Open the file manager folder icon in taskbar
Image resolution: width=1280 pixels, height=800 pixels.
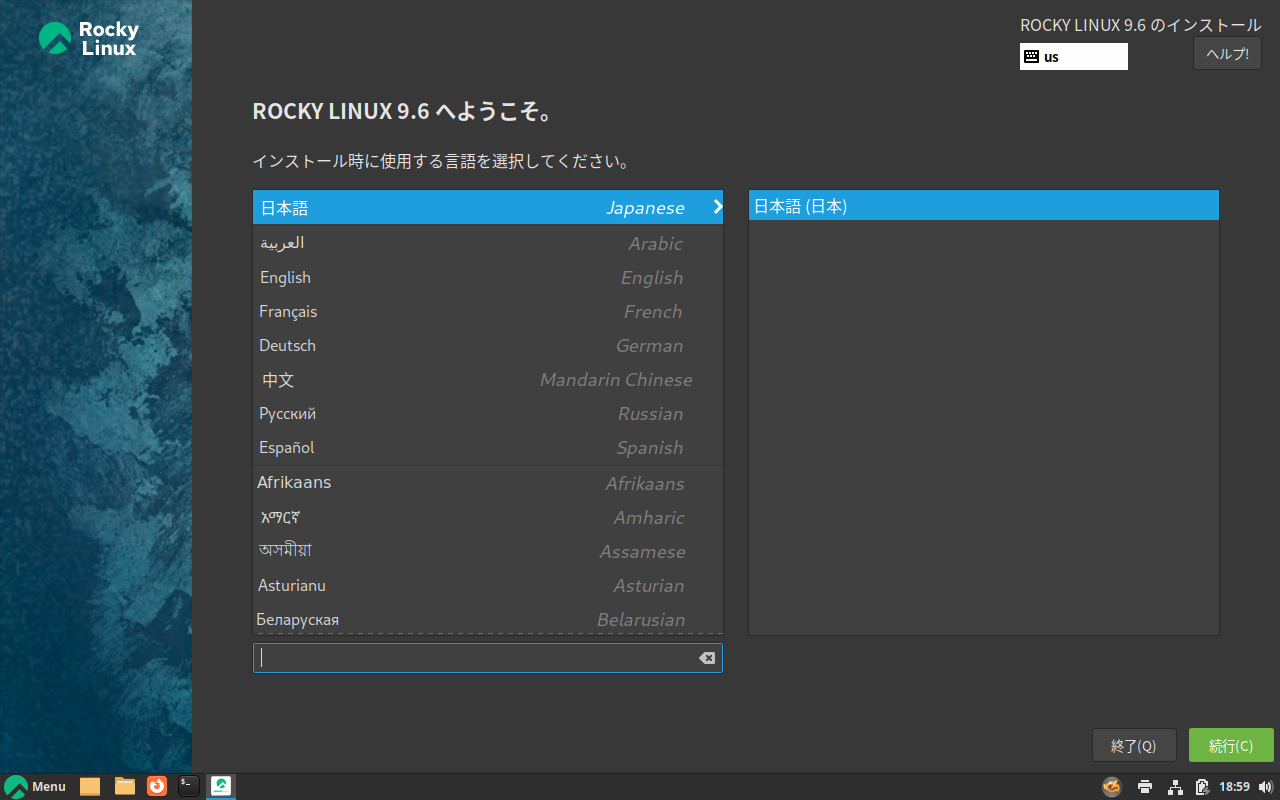125,786
